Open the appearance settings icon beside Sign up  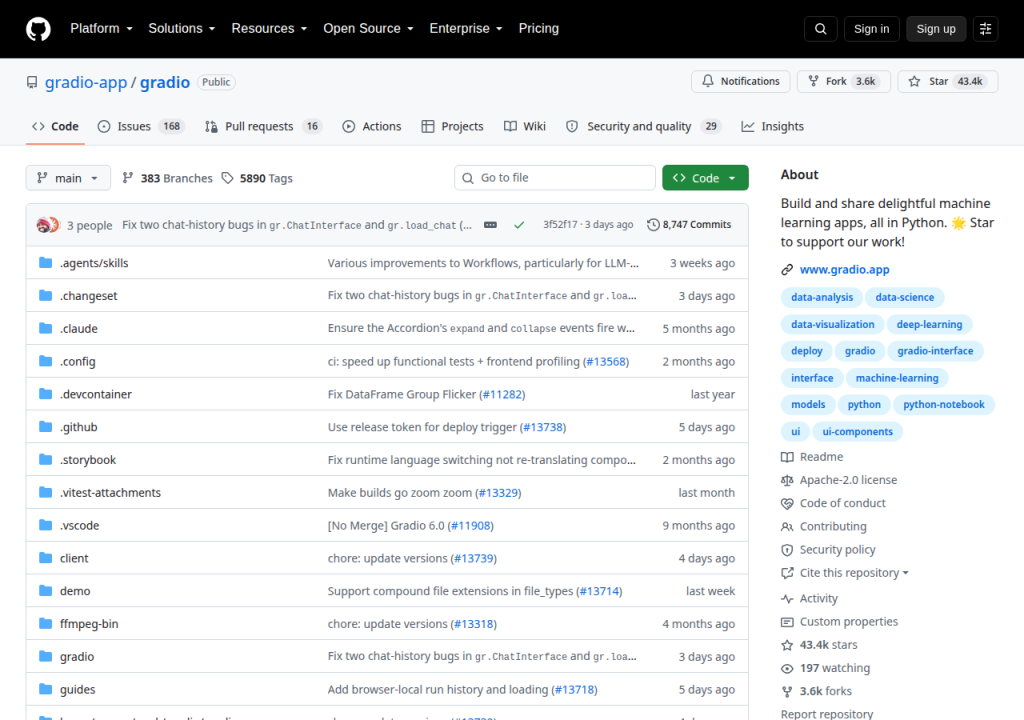[x=985, y=29]
